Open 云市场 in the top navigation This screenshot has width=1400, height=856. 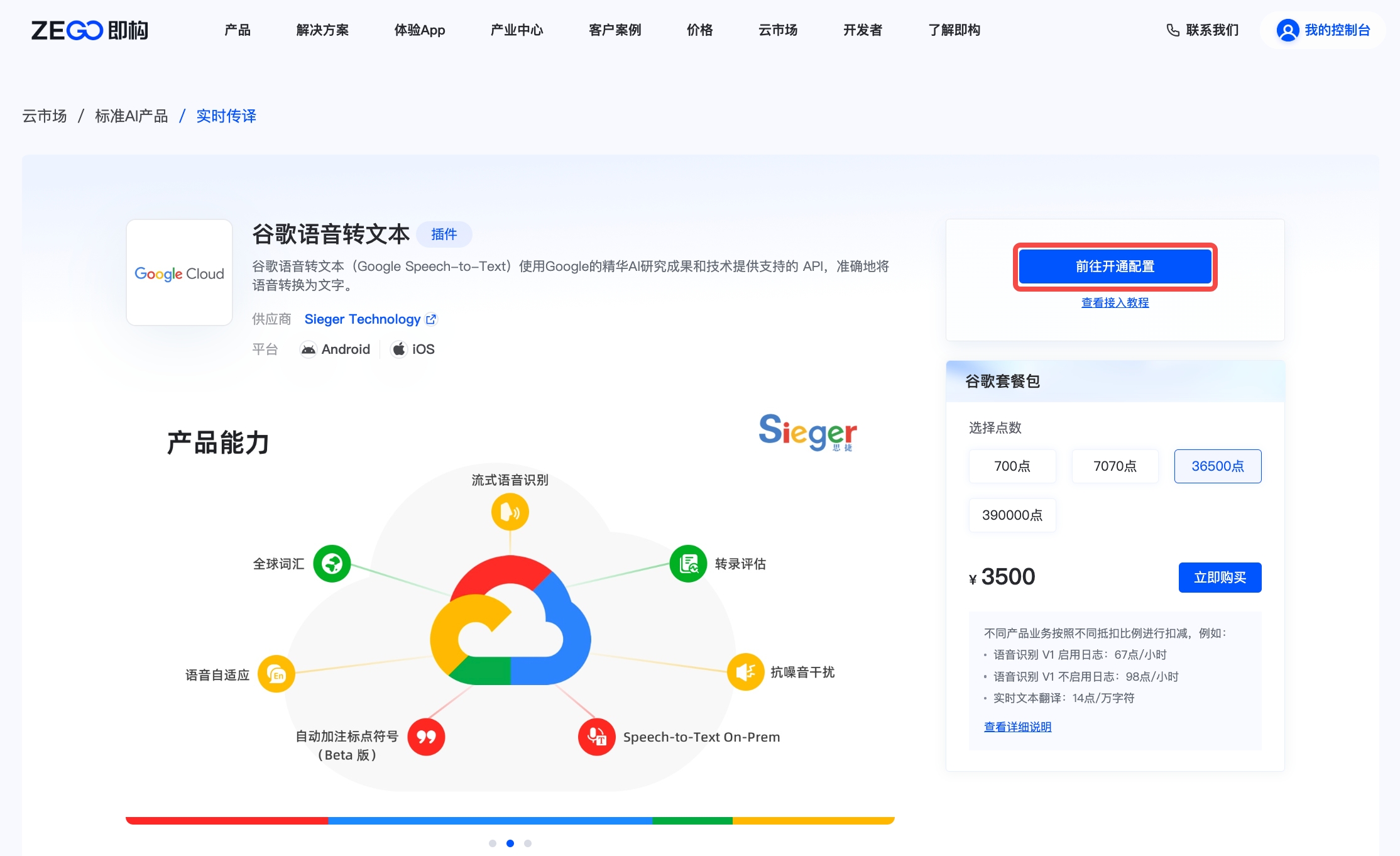pyautogui.click(x=778, y=30)
